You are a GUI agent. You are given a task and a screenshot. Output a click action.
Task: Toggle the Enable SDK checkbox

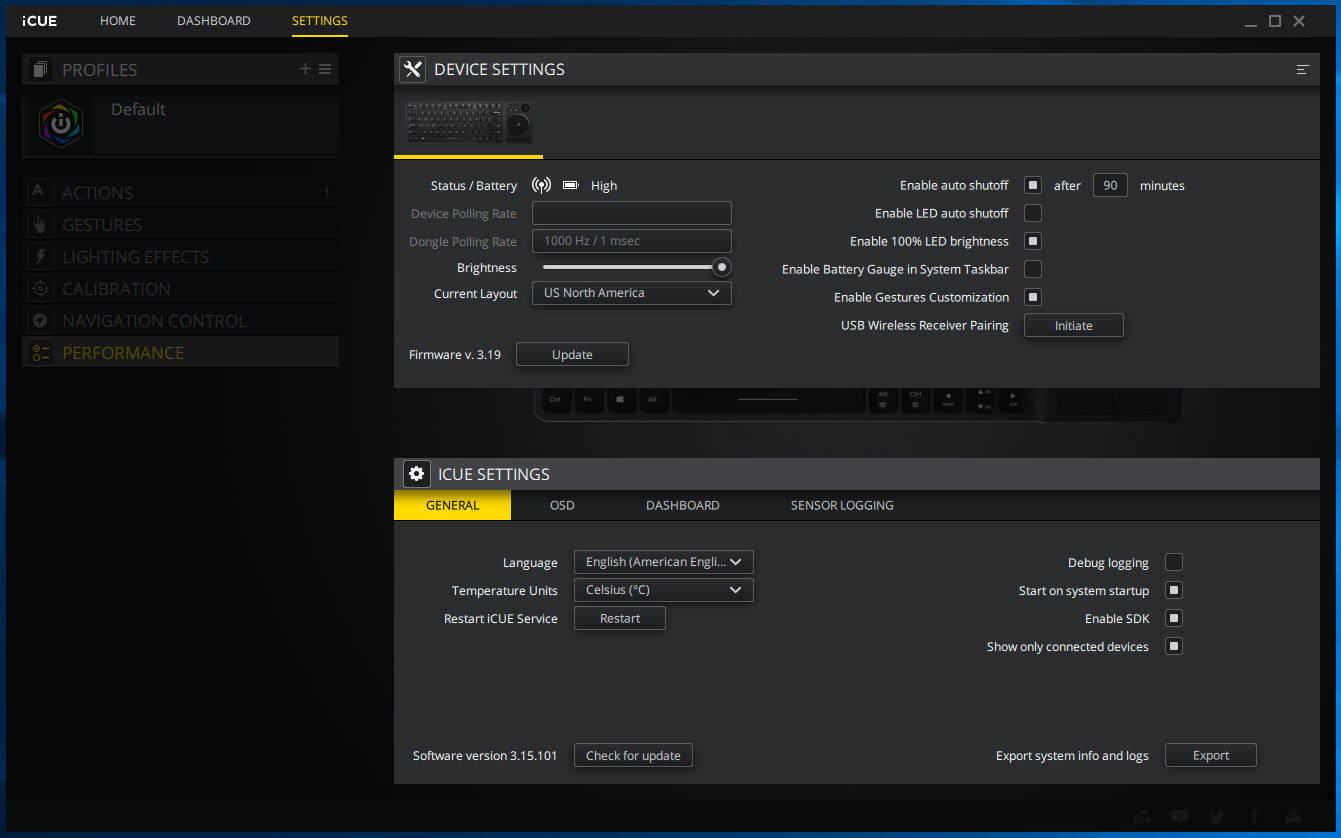[x=1174, y=618]
